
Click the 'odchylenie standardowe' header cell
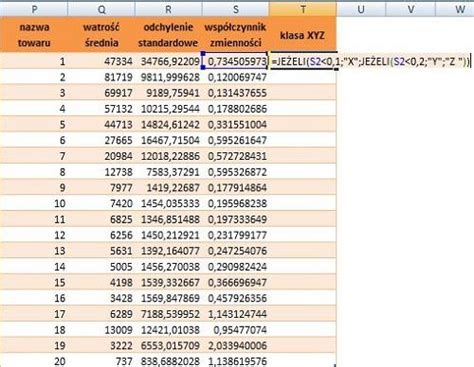click(x=168, y=35)
